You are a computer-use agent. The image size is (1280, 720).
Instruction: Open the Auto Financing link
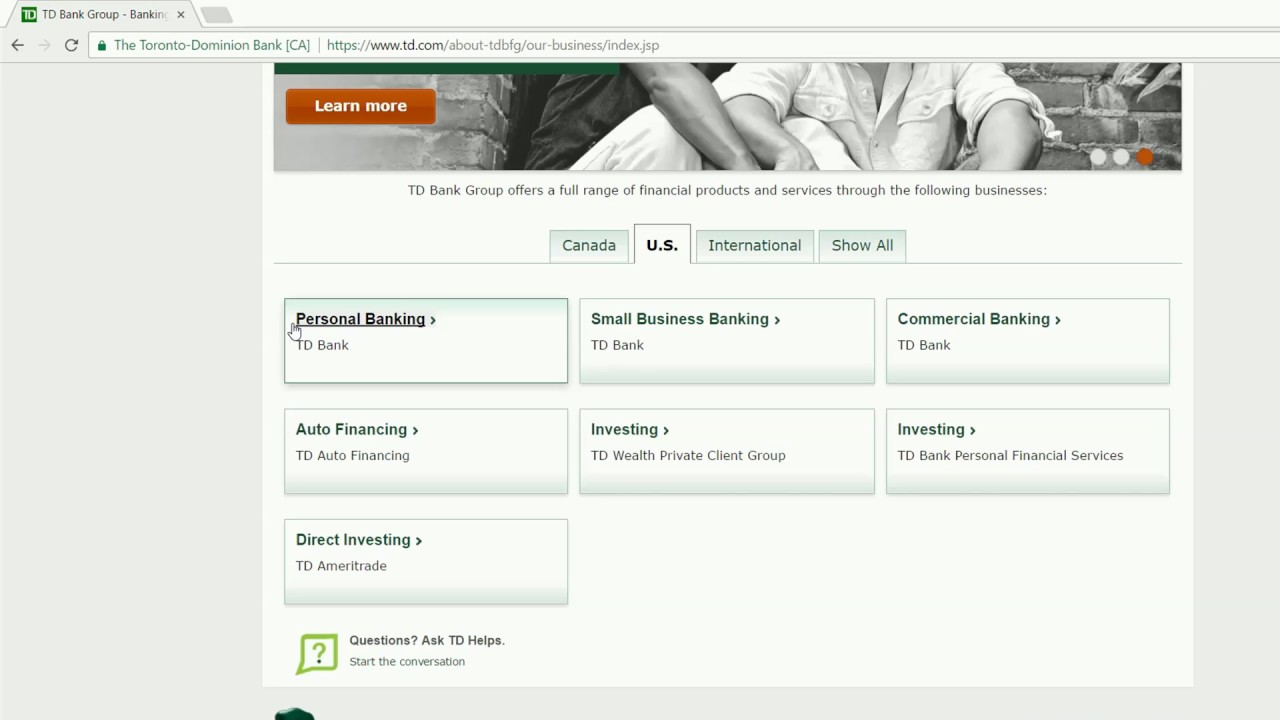[x=351, y=429]
